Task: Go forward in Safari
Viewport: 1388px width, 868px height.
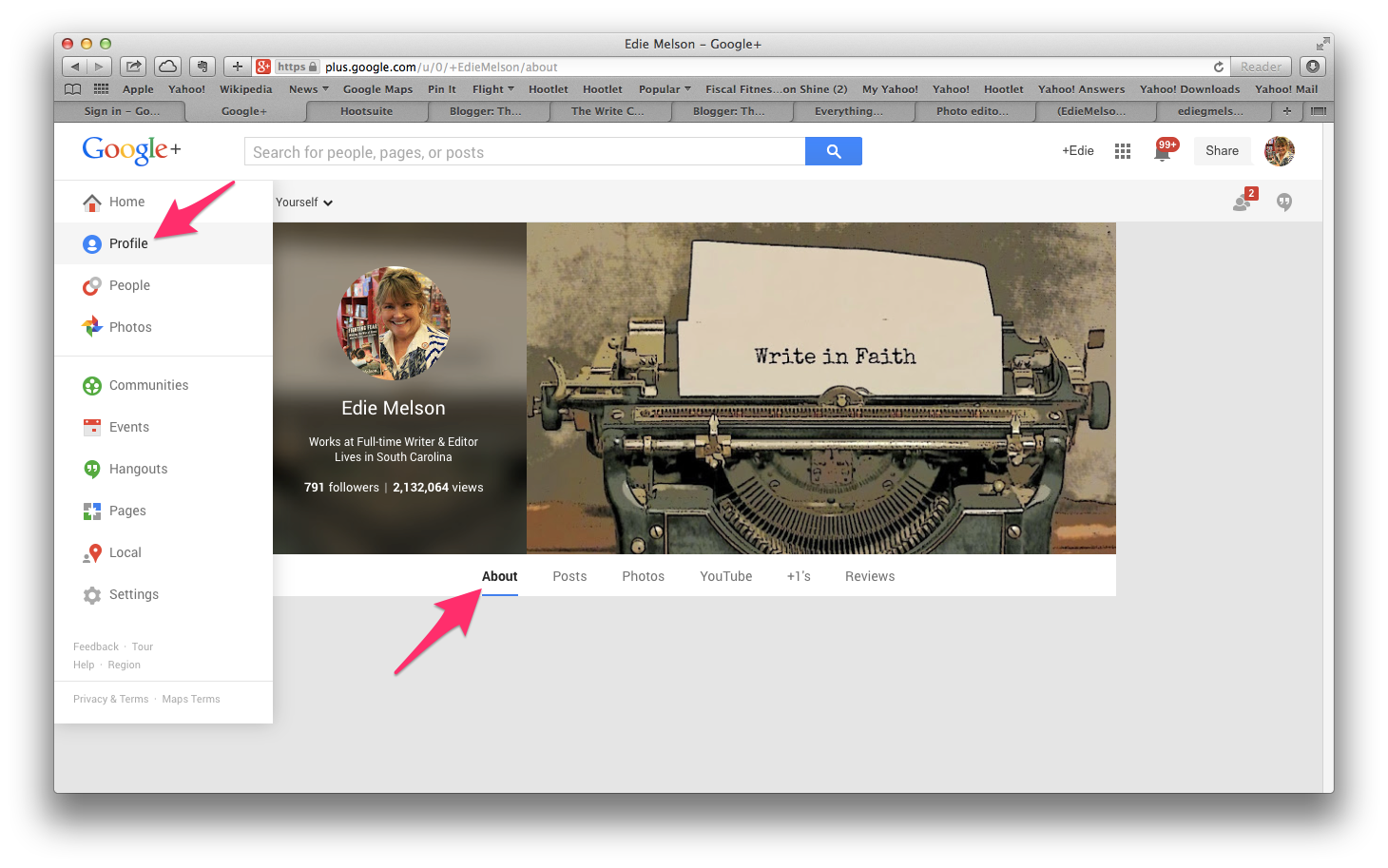Action: pyautogui.click(x=99, y=67)
